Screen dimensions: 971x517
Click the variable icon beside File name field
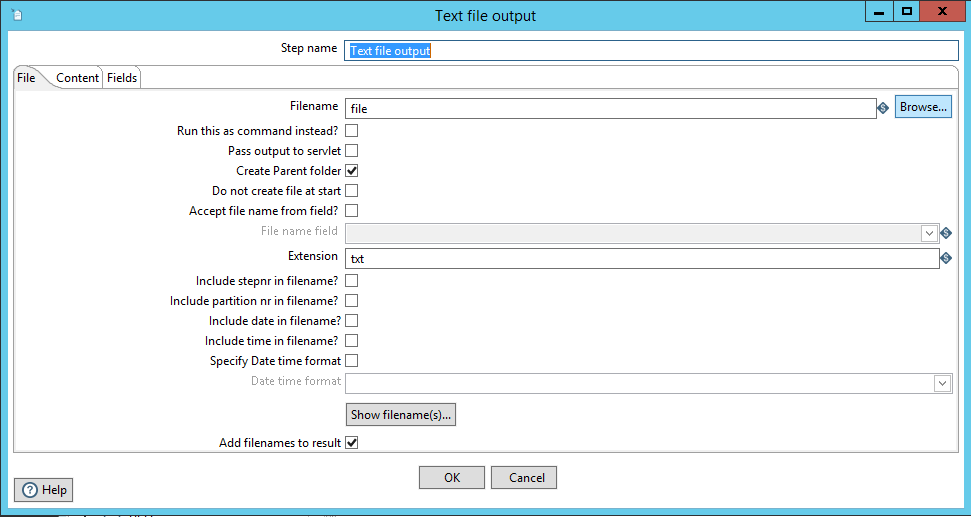click(946, 233)
